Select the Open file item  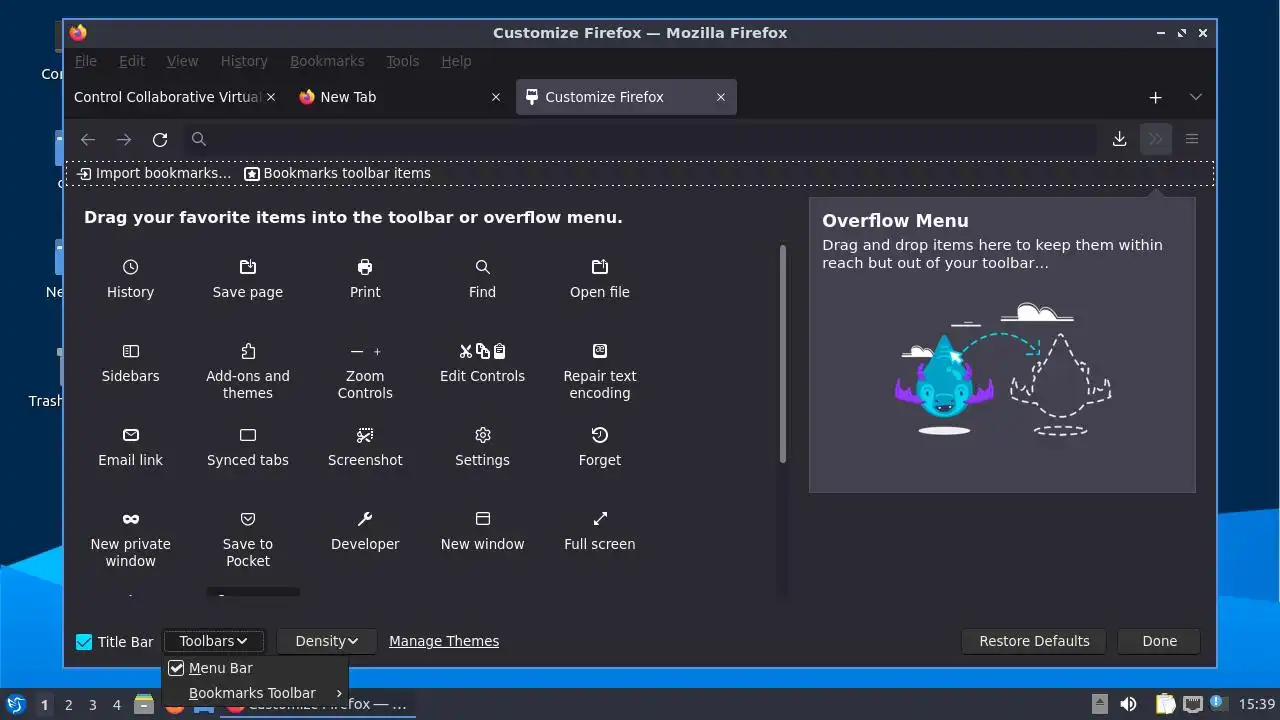(600, 279)
